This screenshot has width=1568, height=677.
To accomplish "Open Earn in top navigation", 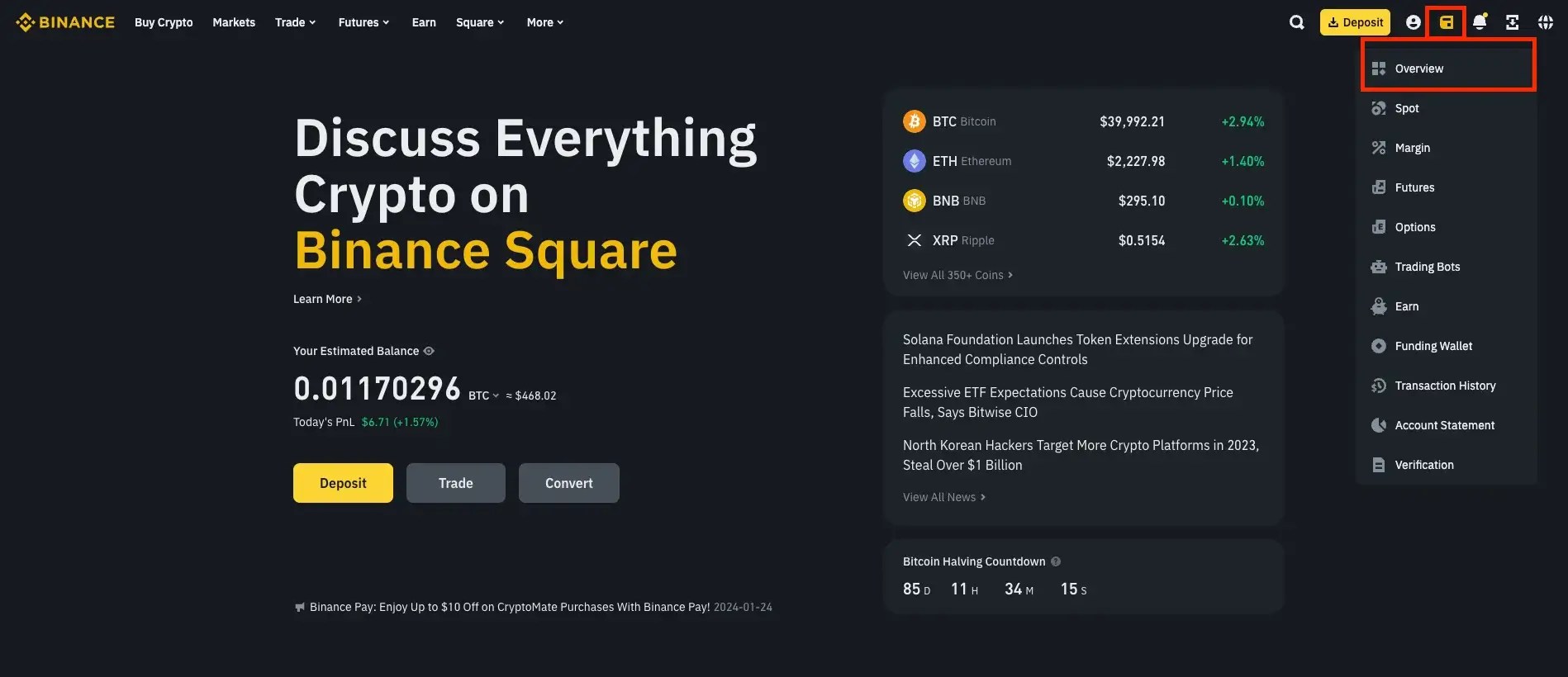I will 424,22.
